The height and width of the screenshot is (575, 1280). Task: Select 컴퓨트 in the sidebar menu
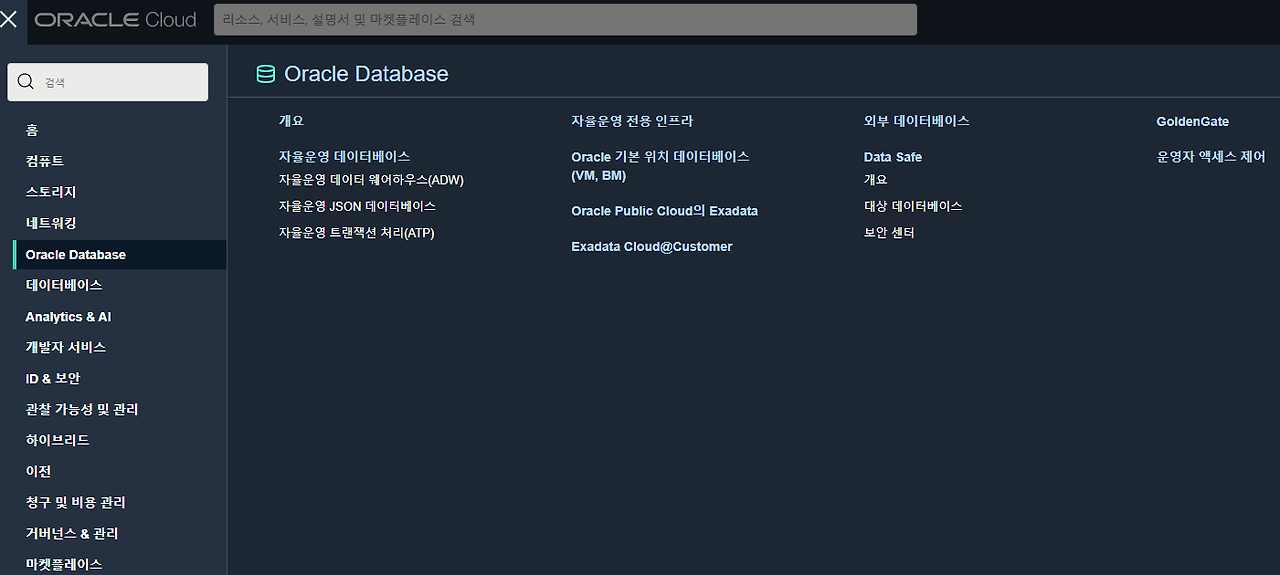coord(45,161)
